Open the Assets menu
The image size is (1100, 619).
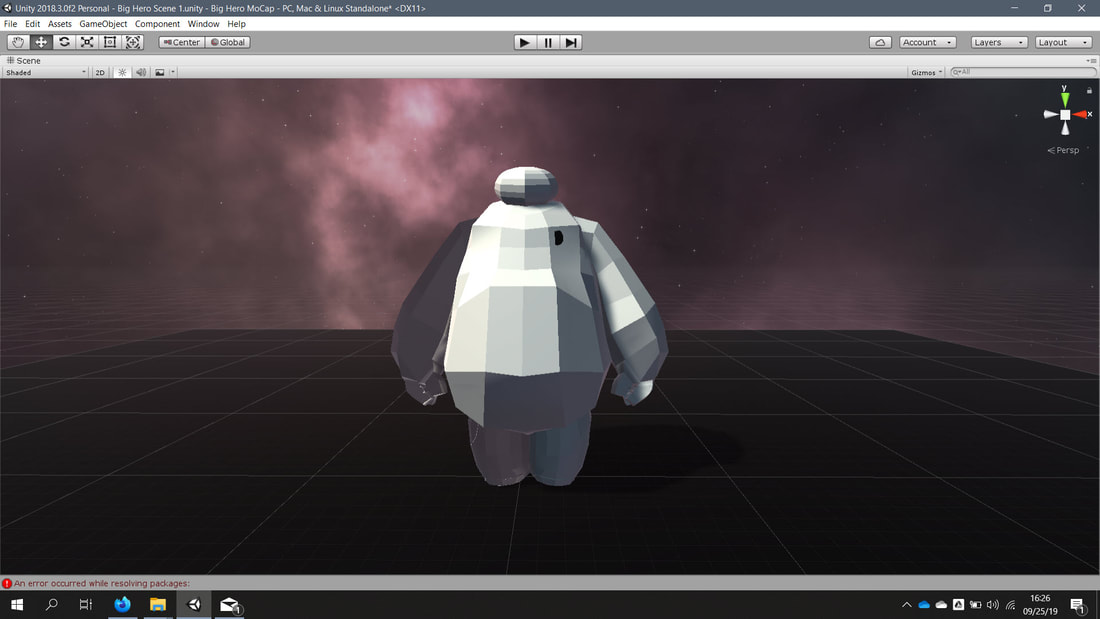pos(60,23)
